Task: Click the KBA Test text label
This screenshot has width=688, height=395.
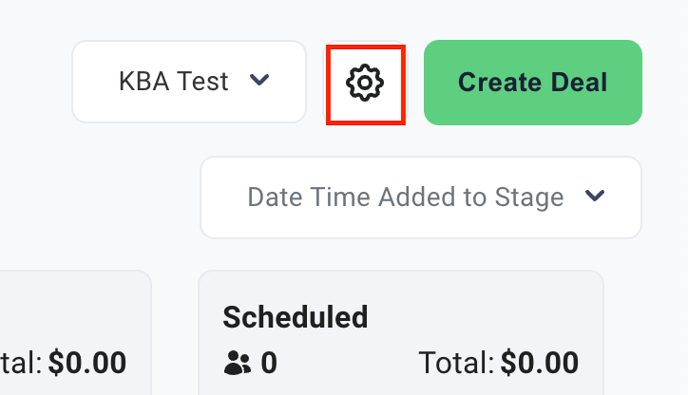Action: coord(173,82)
